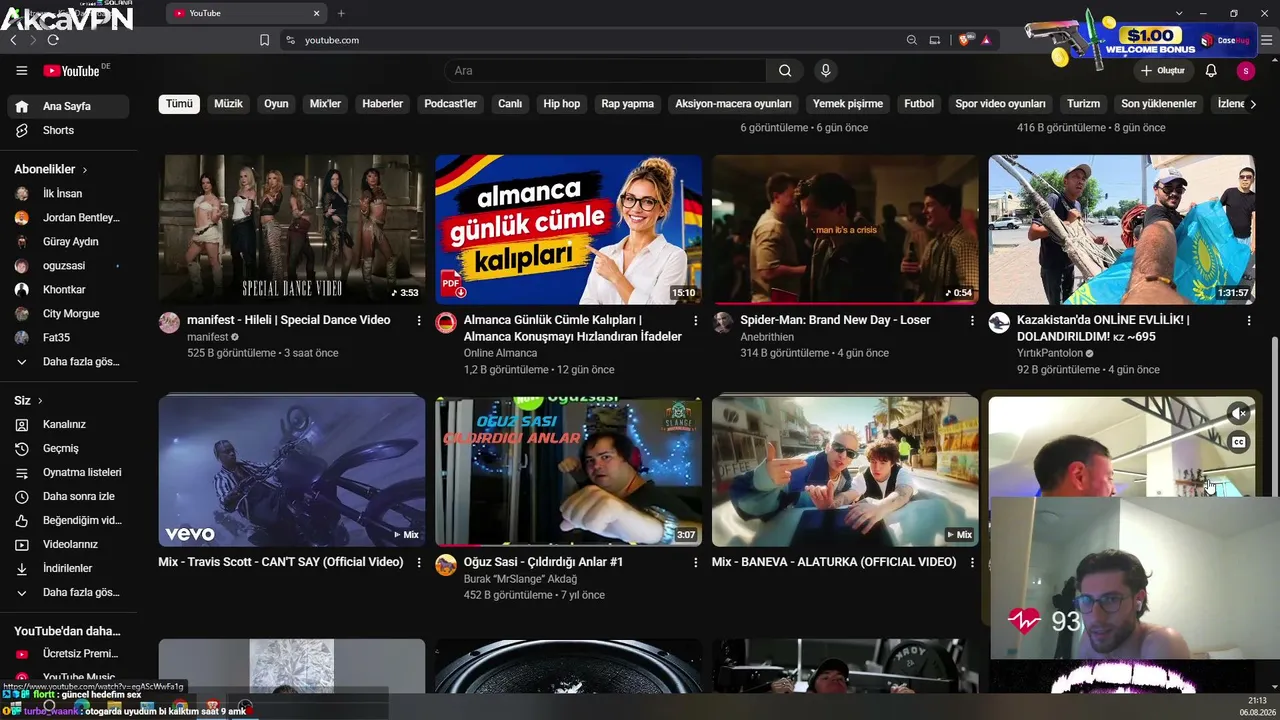Open Anebrithien channel avatar
The height and width of the screenshot is (720, 1280).
723,322
